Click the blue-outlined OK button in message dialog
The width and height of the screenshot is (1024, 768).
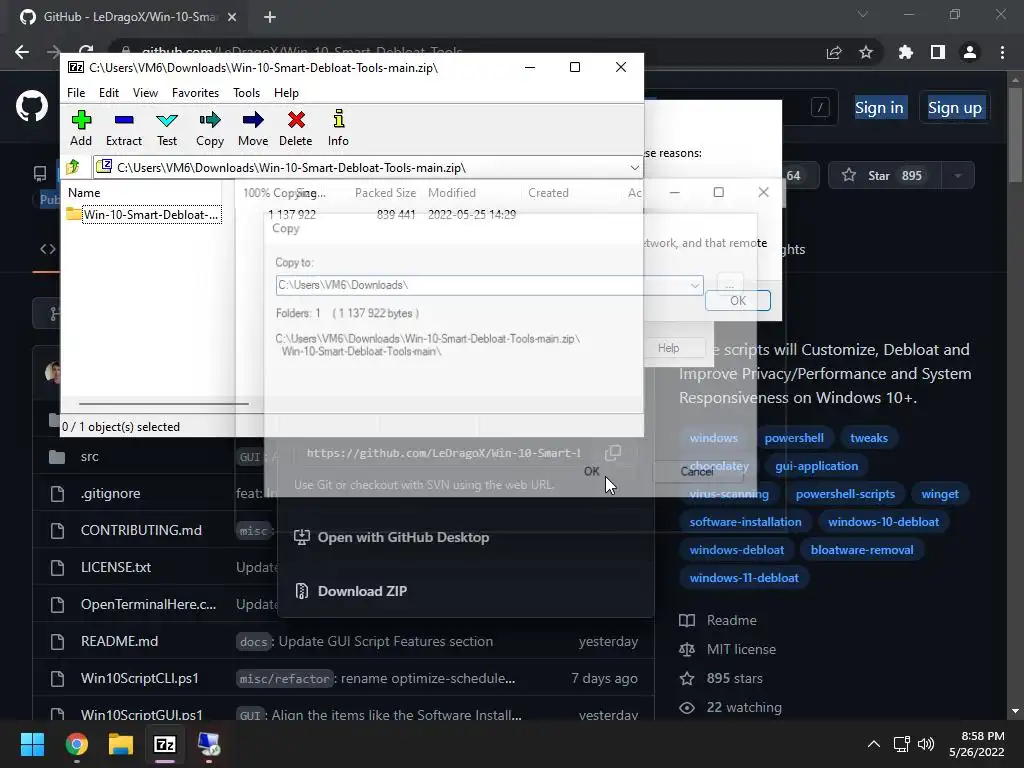coord(738,300)
